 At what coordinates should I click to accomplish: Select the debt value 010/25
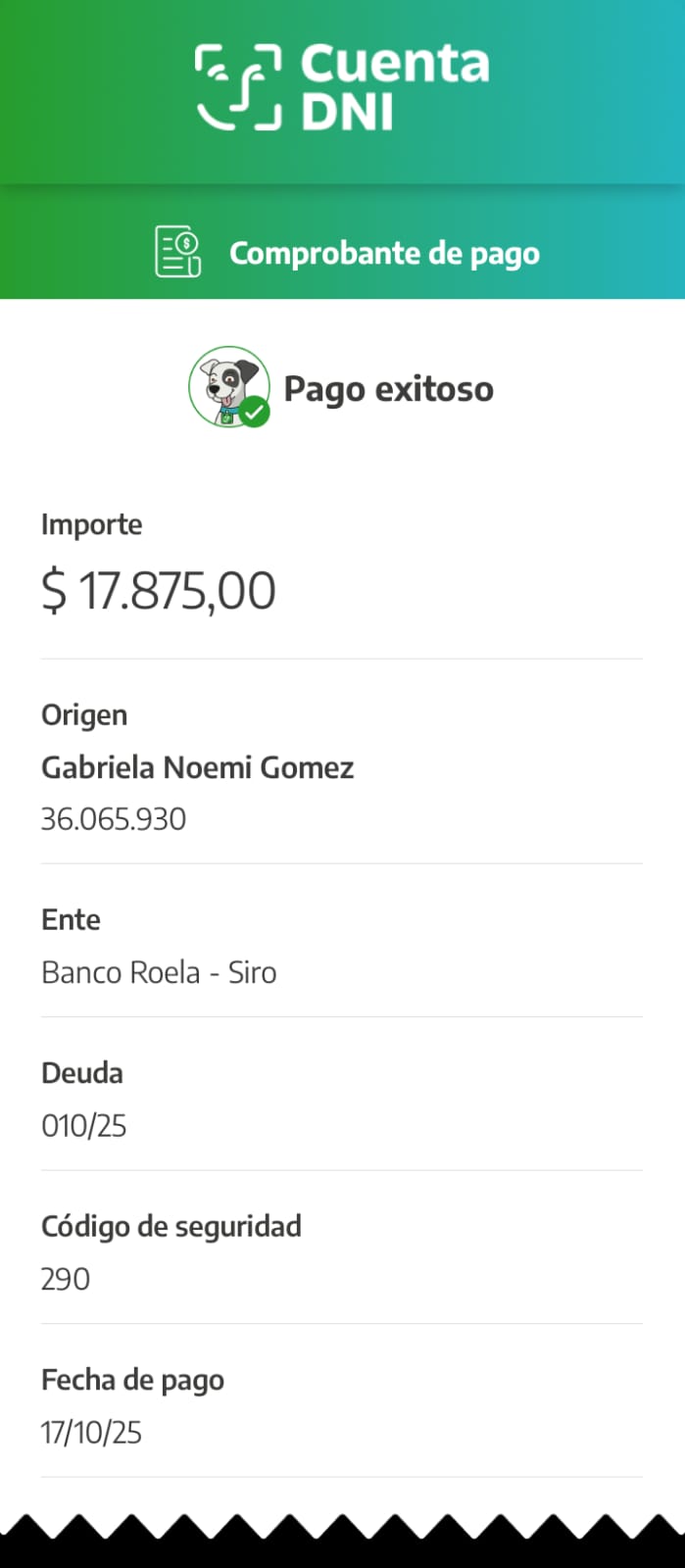point(84,1126)
